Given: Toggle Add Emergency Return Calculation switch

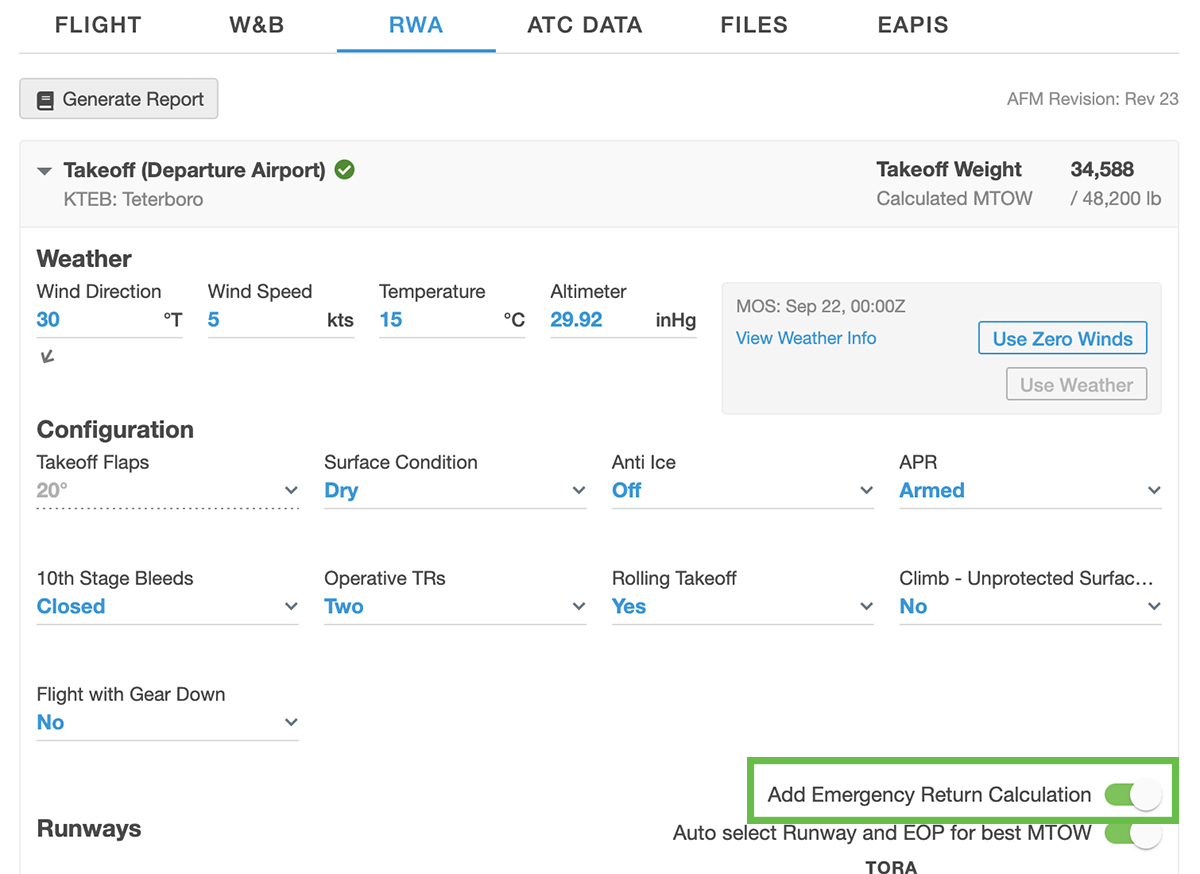Looking at the screenshot, I should (x=1132, y=795).
